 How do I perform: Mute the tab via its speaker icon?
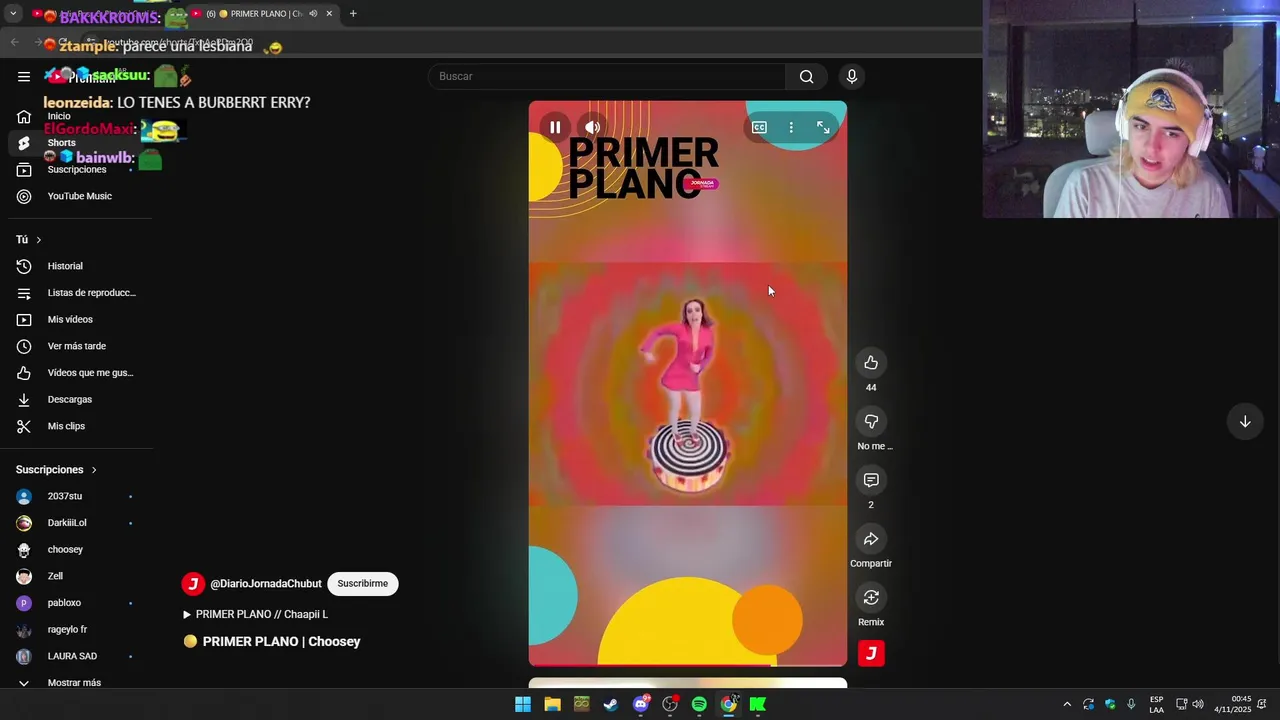[313, 14]
